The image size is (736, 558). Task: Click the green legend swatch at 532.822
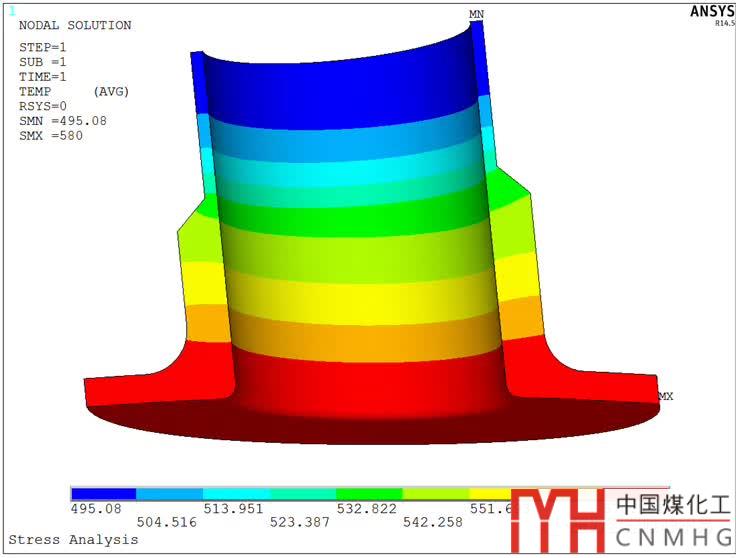tap(370, 494)
